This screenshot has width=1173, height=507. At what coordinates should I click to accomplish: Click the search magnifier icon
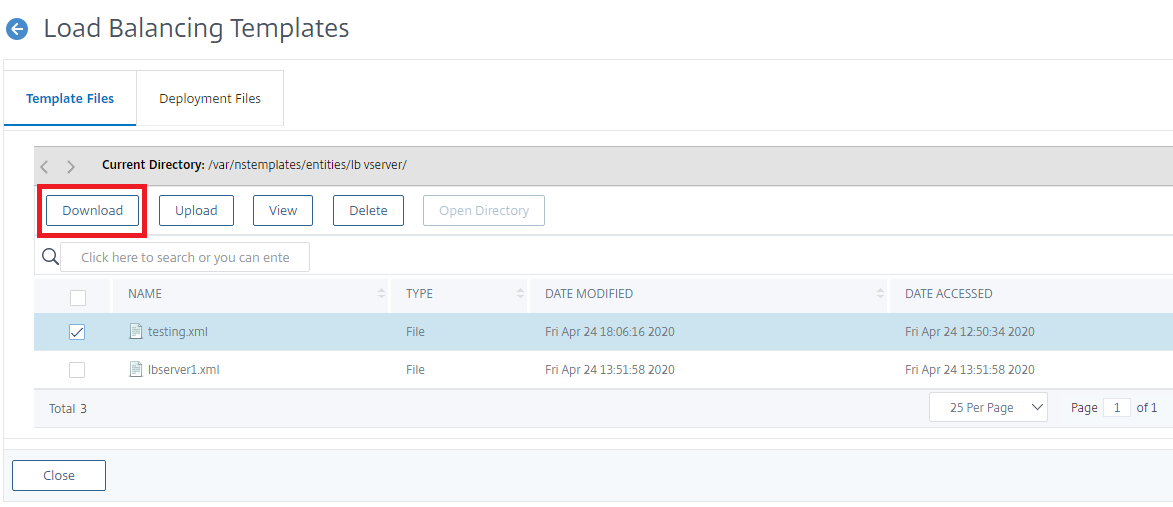coord(50,256)
